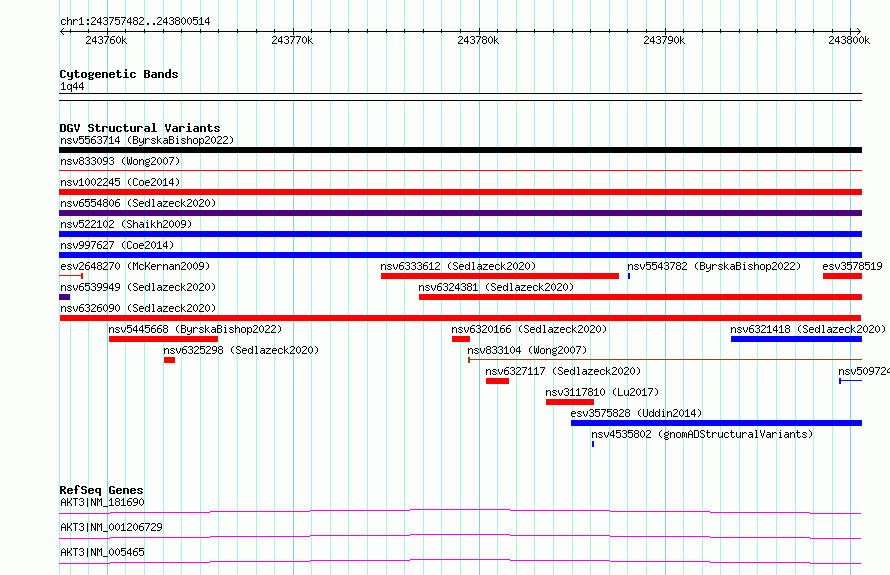Click the 243790k ruler position
This screenshot has width=890, height=575.
point(664,40)
